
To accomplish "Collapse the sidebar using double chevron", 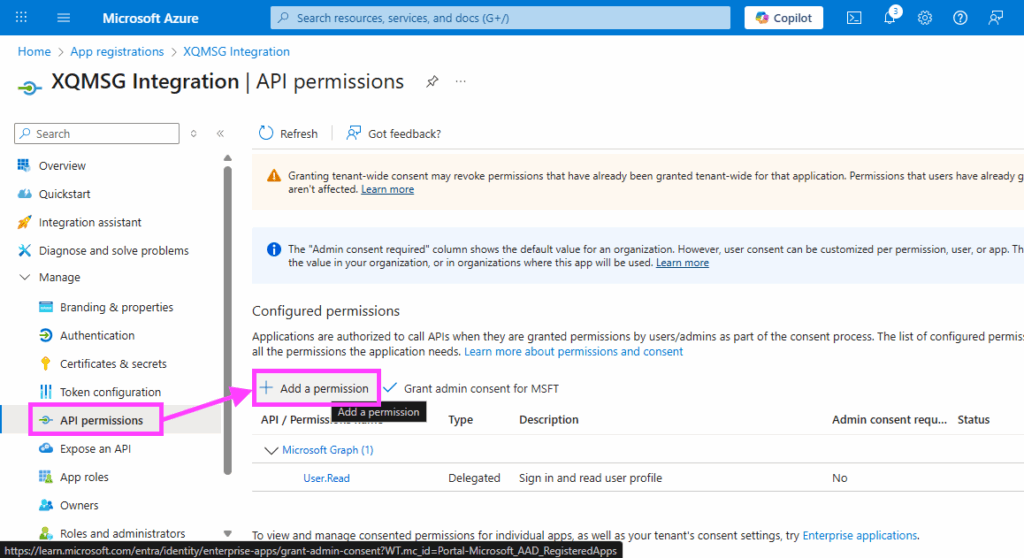I will click(x=220, y=133).
